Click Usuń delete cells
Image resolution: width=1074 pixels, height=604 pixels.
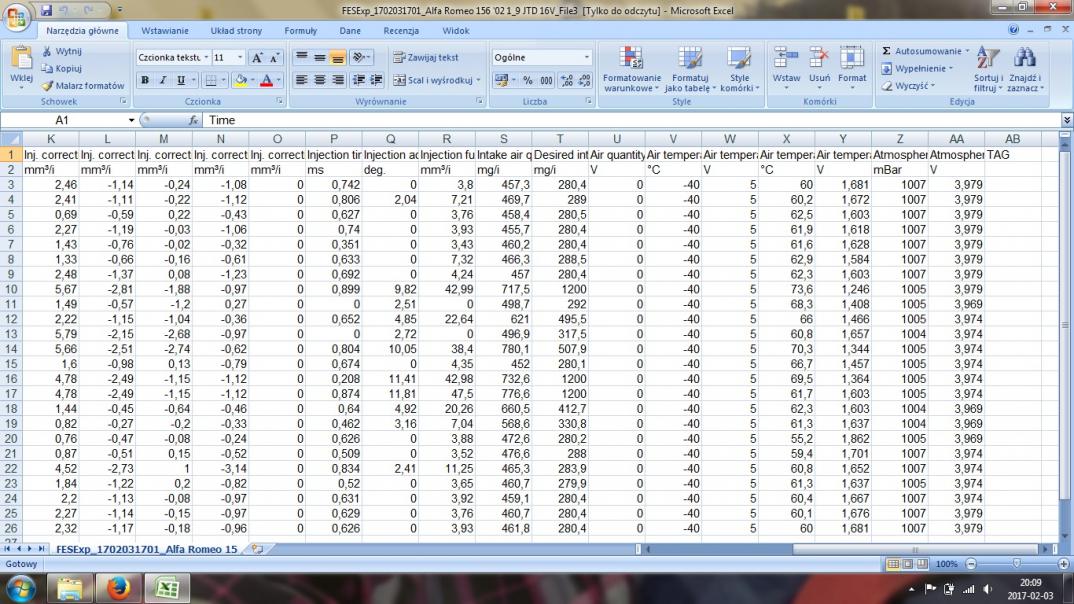[819, 68]
